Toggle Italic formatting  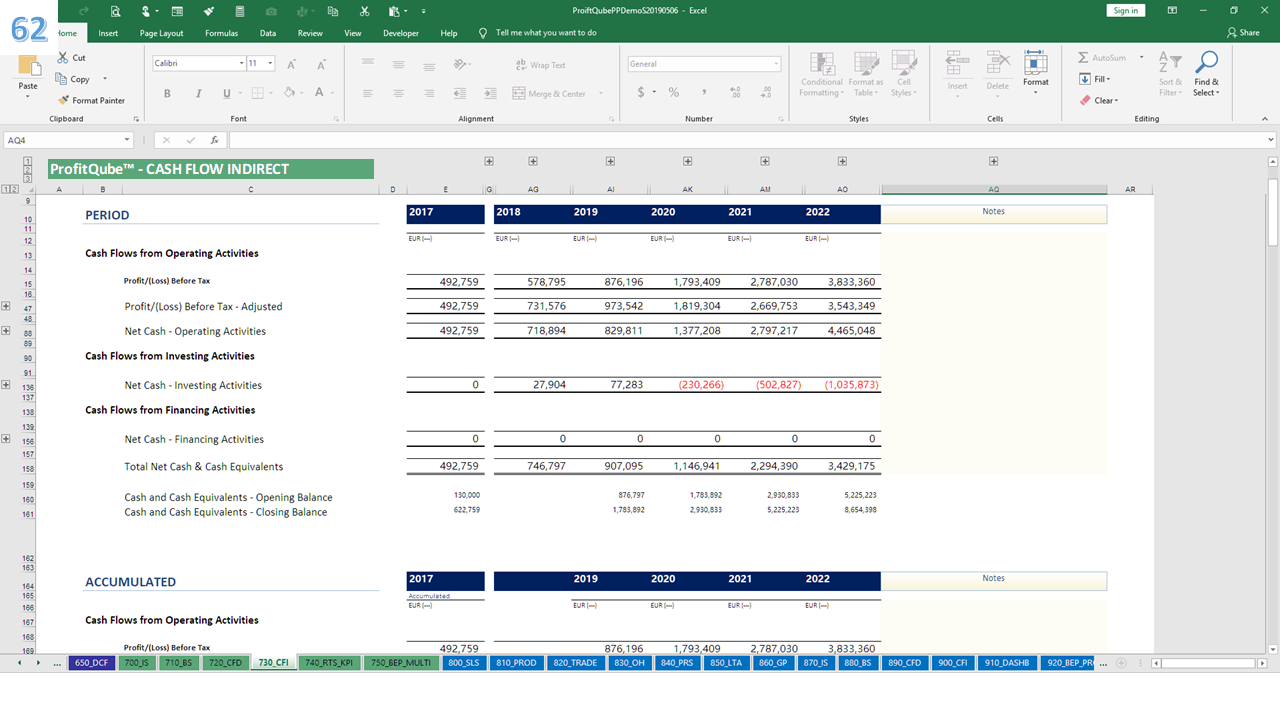tap(197, 93)
